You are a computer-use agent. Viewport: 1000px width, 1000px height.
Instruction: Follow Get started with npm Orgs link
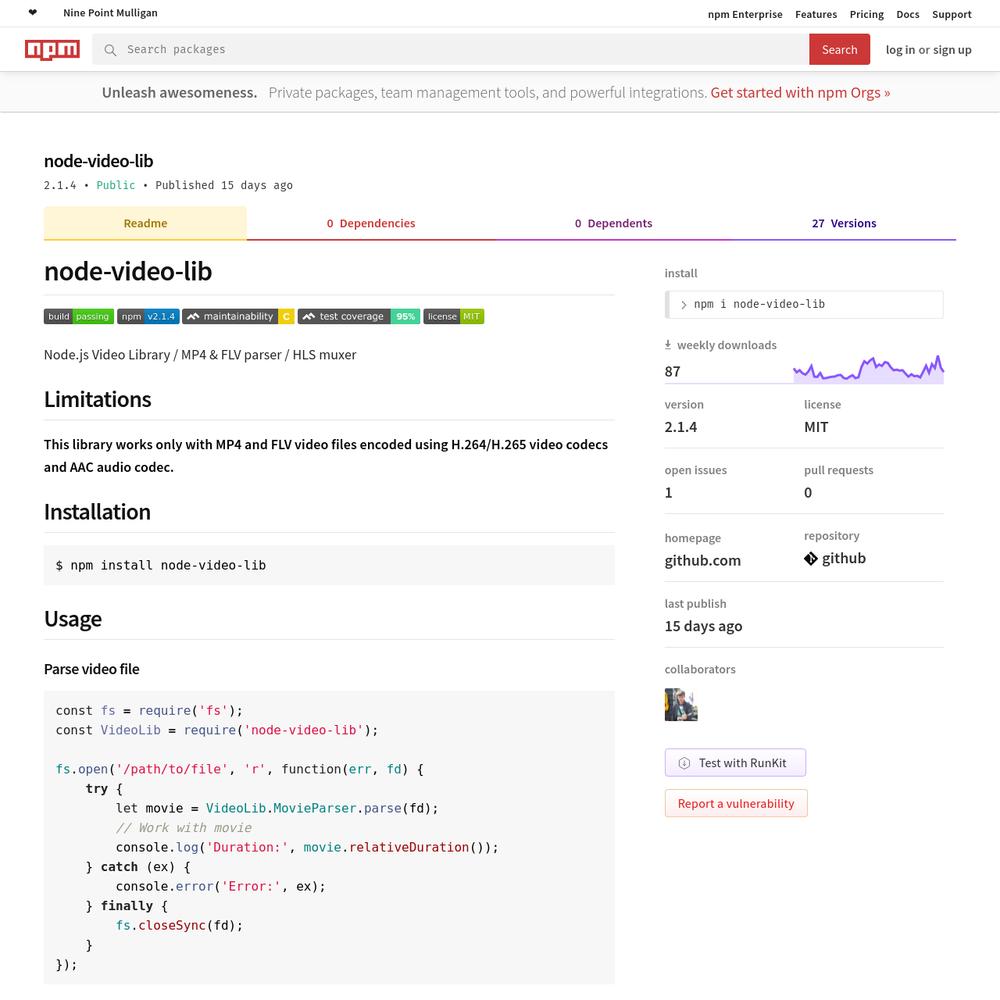tap(800, 92)
